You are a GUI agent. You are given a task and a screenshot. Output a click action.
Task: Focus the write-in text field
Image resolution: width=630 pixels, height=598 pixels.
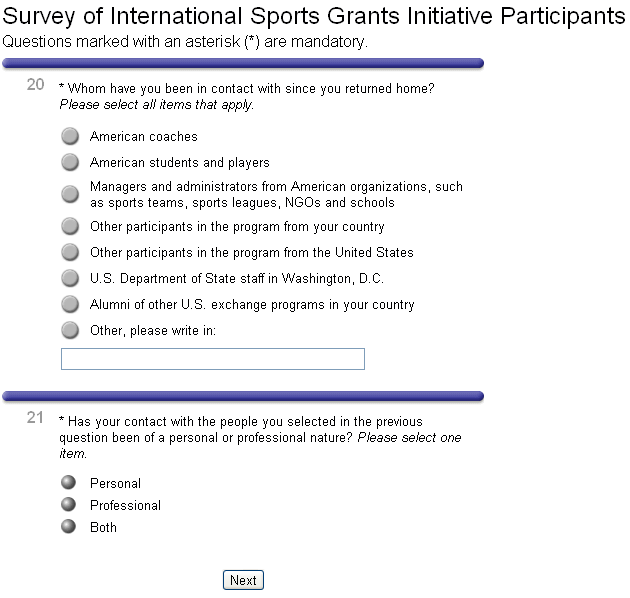point(212,359)
